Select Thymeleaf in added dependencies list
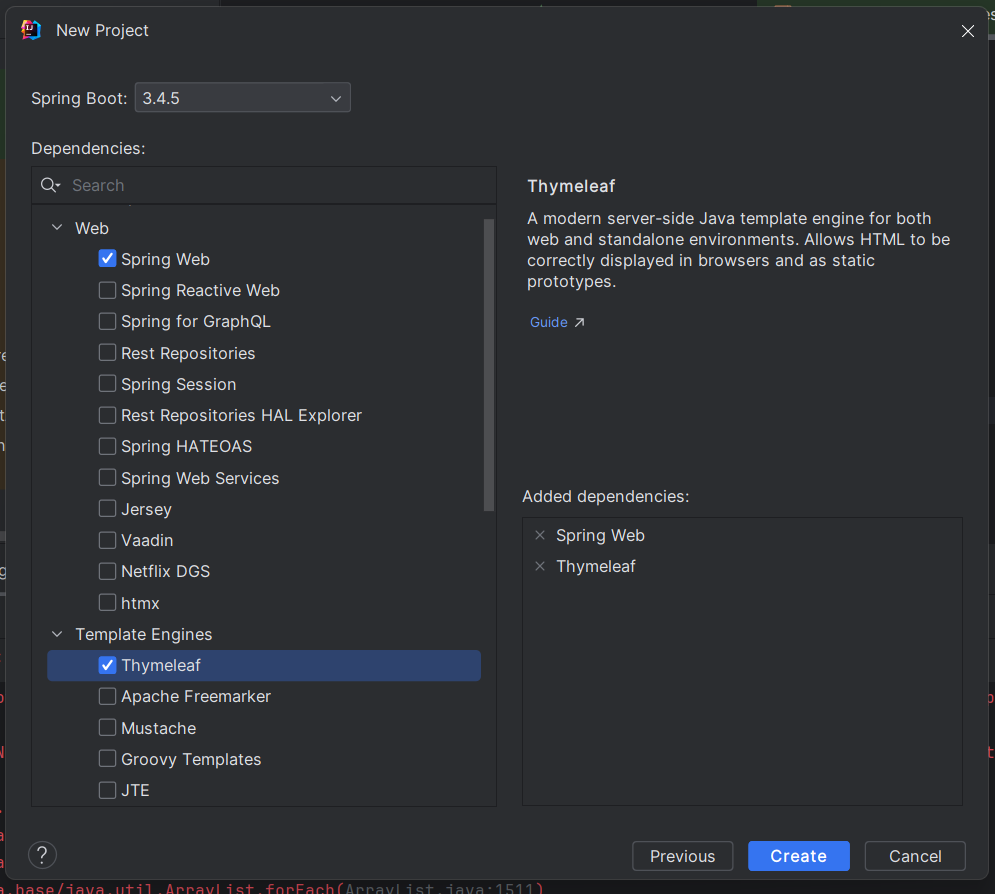The image size is (995, 894). click(595, 566)
